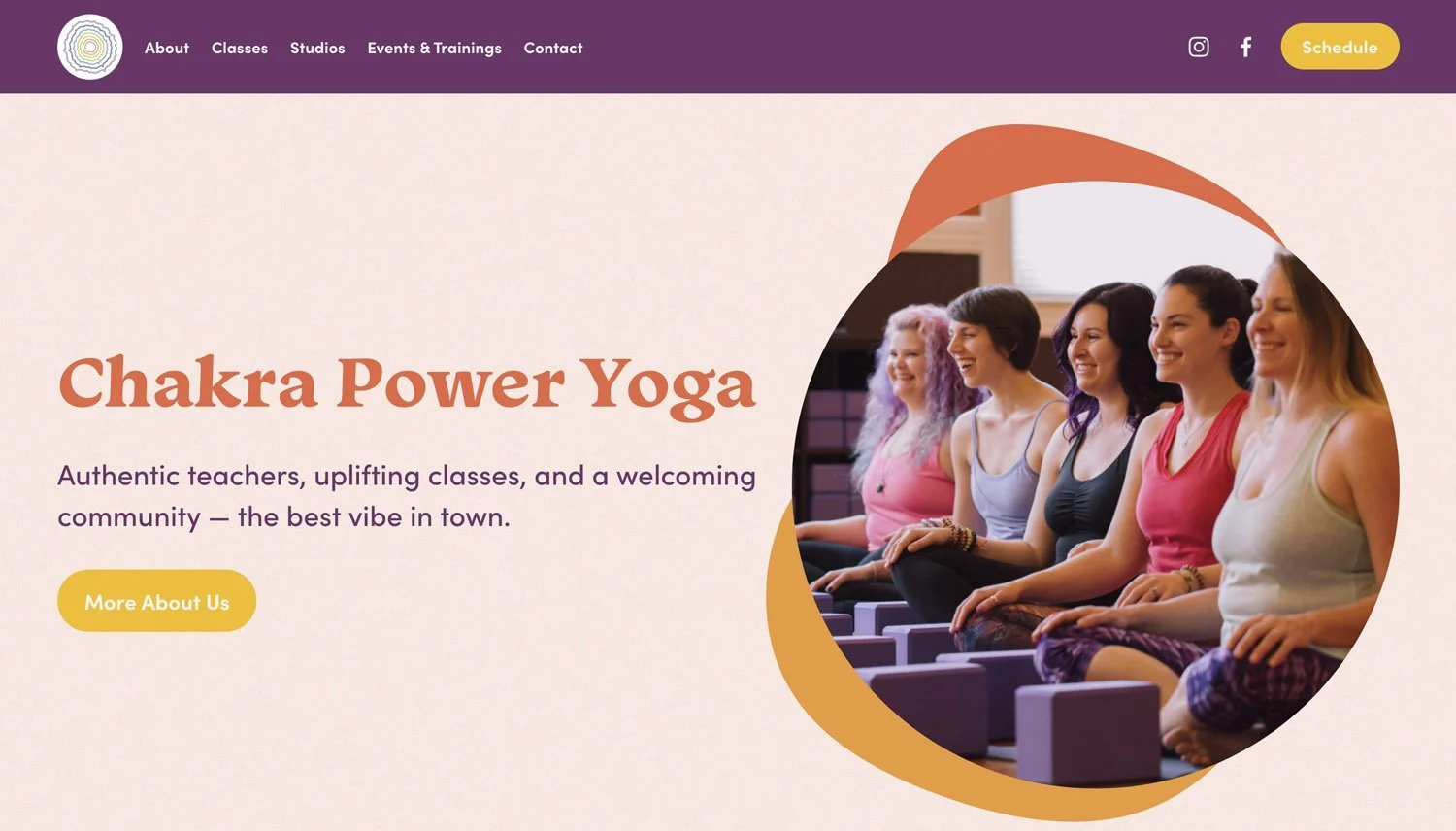Select Studios in the navigation bar

(x=317, y=48)
